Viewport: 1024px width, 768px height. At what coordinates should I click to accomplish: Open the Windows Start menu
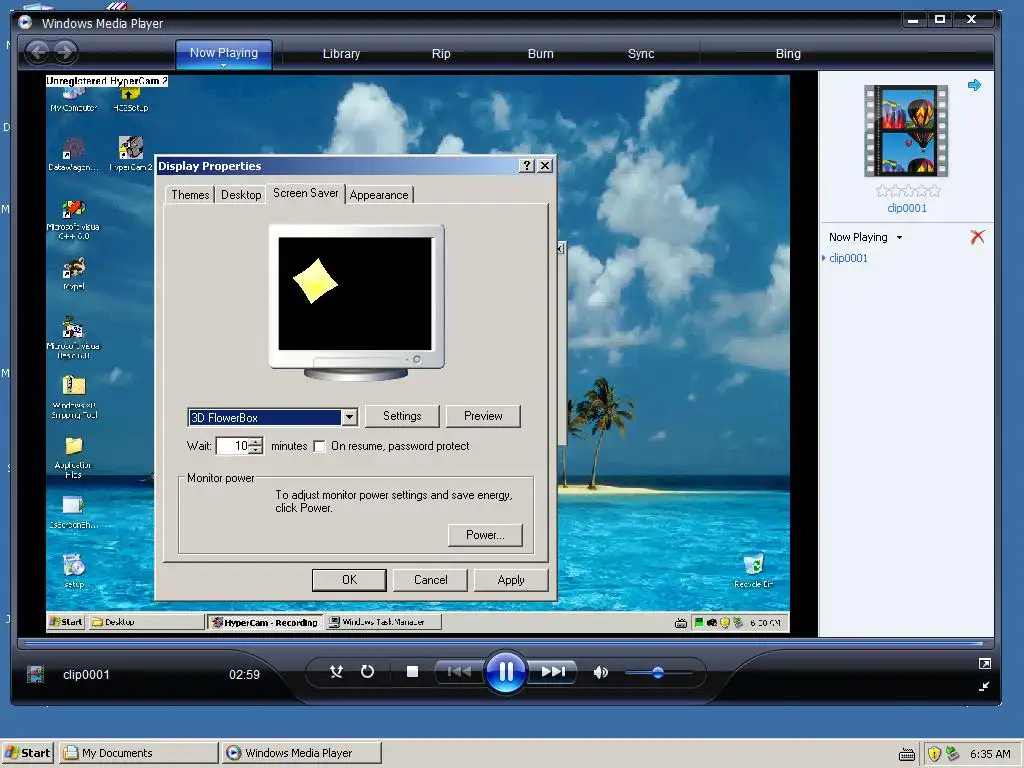[27, 752]
